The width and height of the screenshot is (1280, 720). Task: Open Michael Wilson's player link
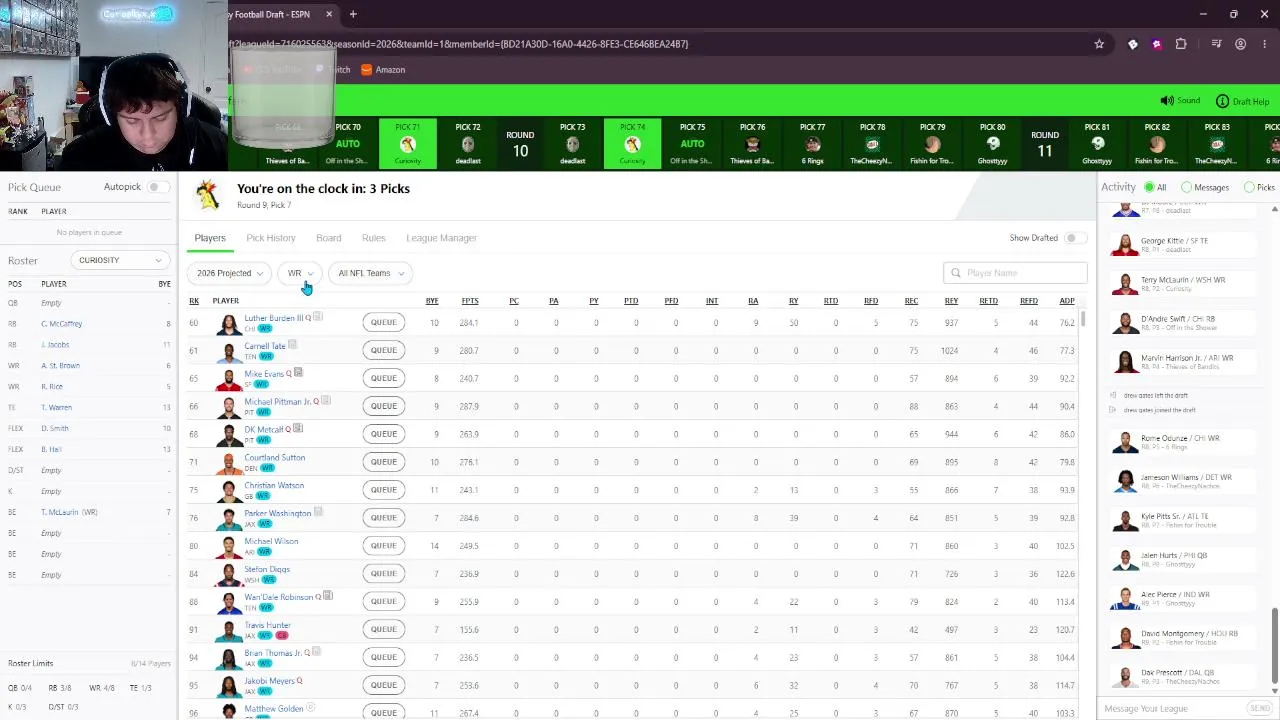(x=271, y=541)
